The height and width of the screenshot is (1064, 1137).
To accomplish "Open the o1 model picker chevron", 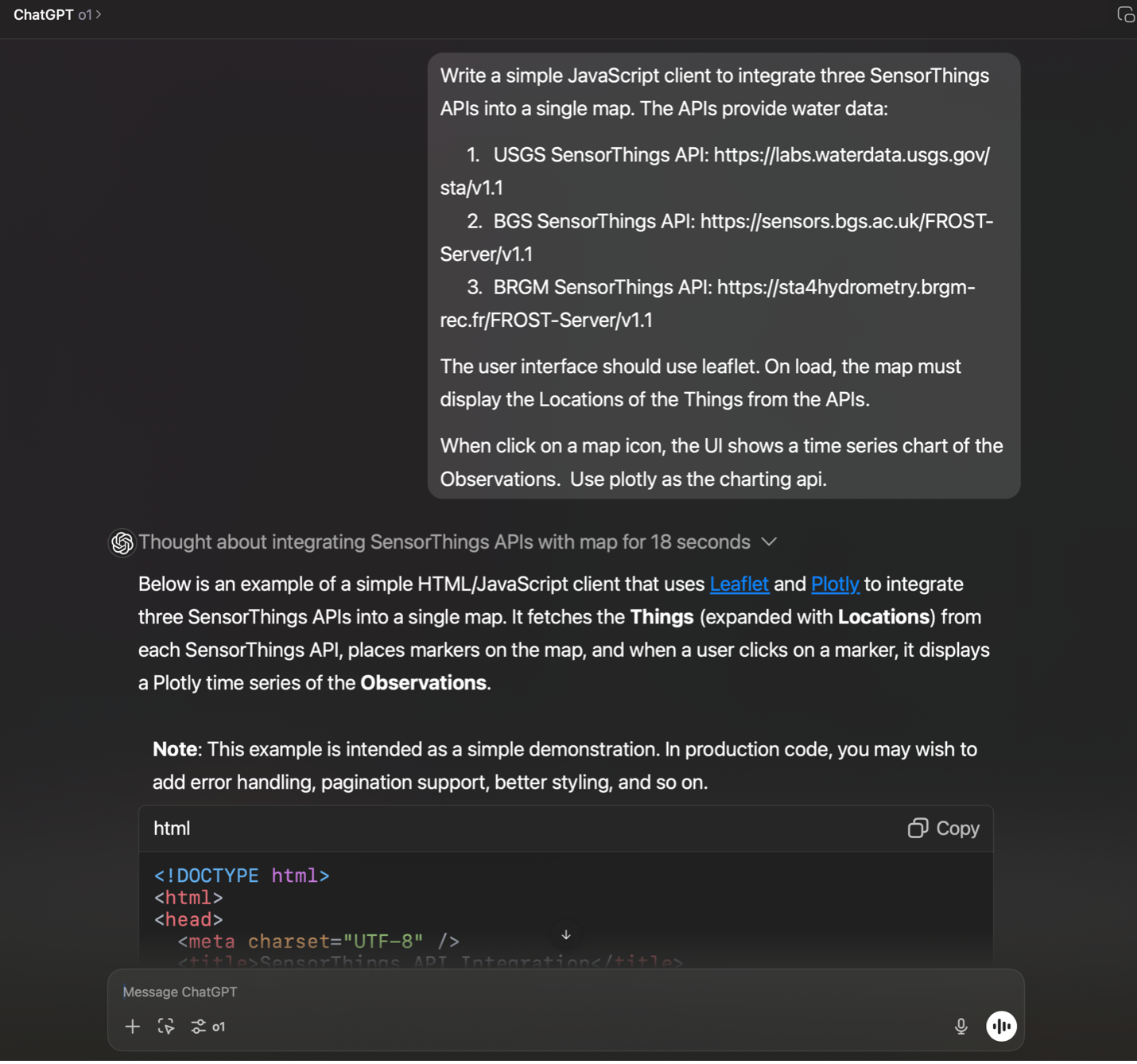I will pyautogui.click(x=99, y=14).
